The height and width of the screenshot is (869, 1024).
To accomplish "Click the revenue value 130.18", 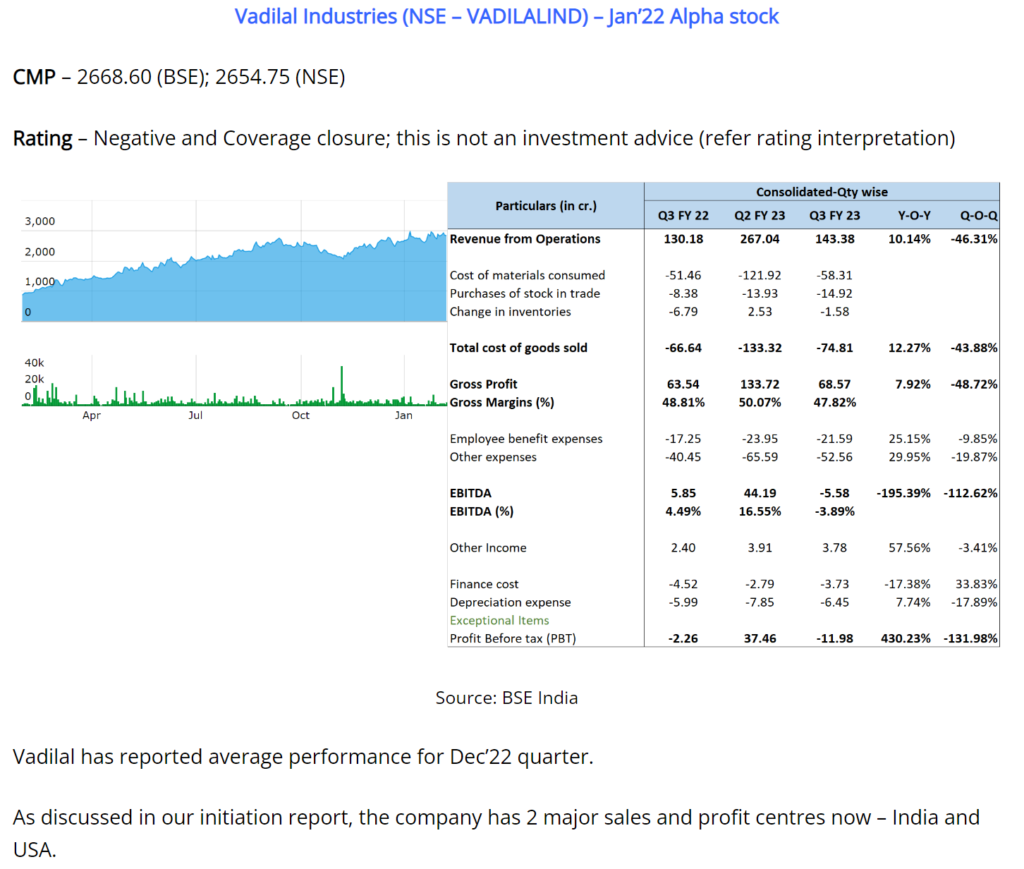I will click(683, 239).
